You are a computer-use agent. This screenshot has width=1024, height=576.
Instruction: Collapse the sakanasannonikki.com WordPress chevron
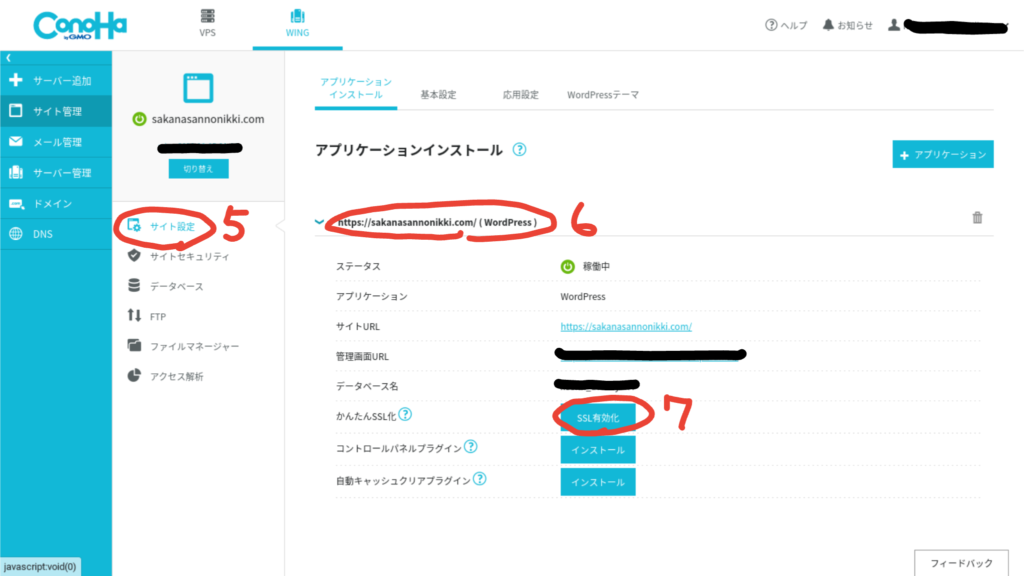coord(319,222)
